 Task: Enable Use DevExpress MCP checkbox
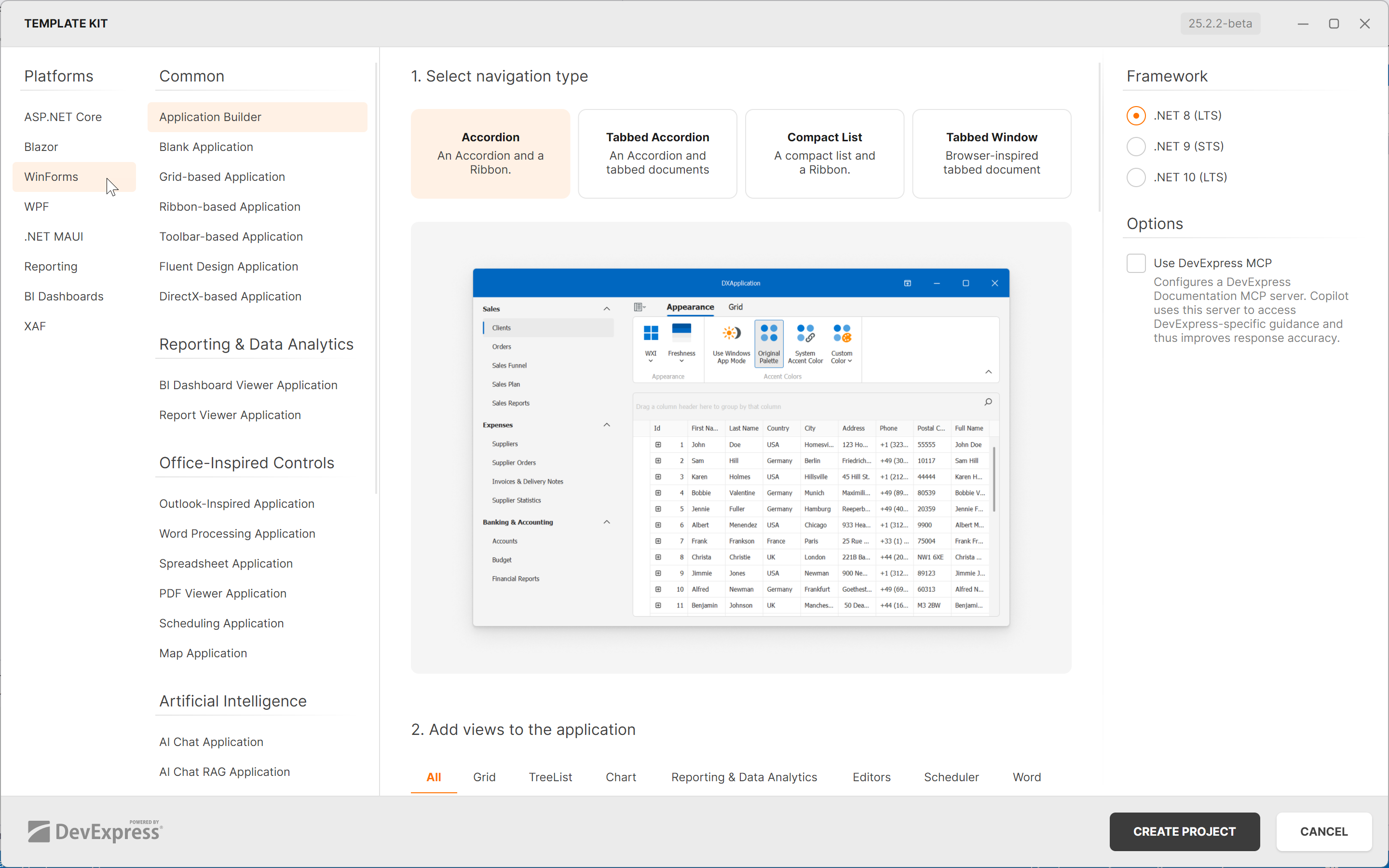[1136, 263]
